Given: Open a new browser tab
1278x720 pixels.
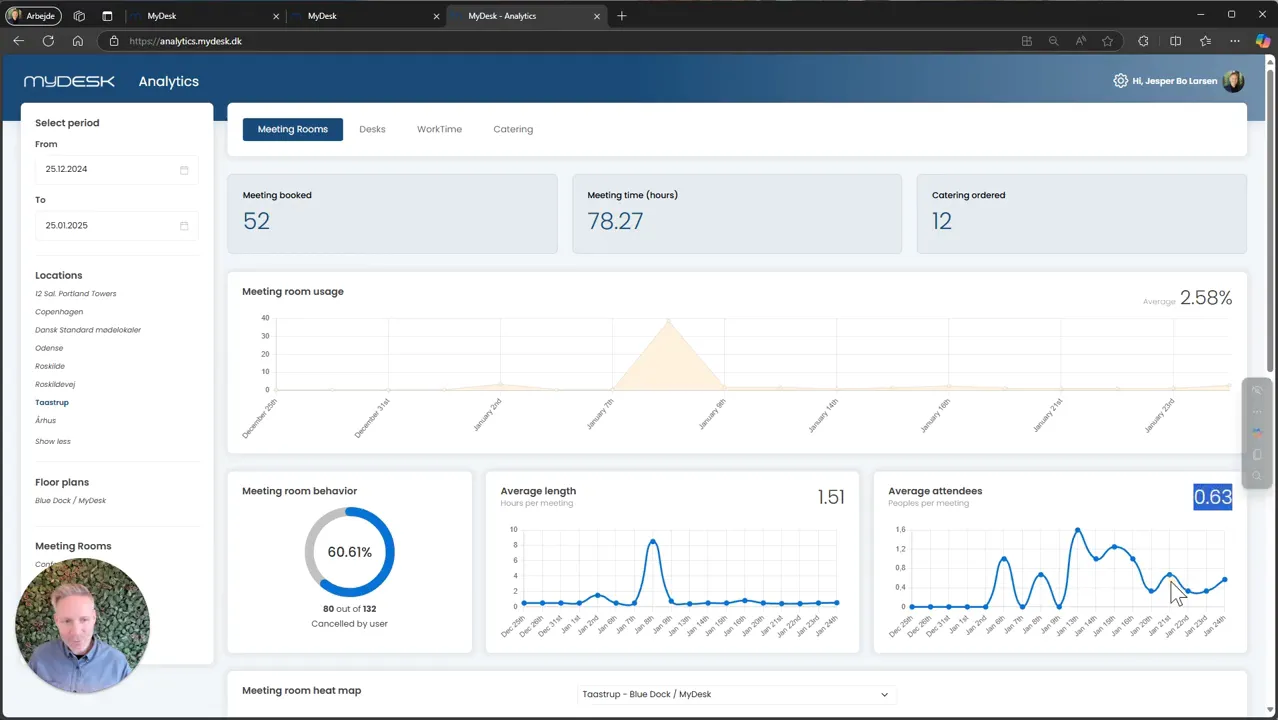Looking at the screenshot, I should click(622, 16).
